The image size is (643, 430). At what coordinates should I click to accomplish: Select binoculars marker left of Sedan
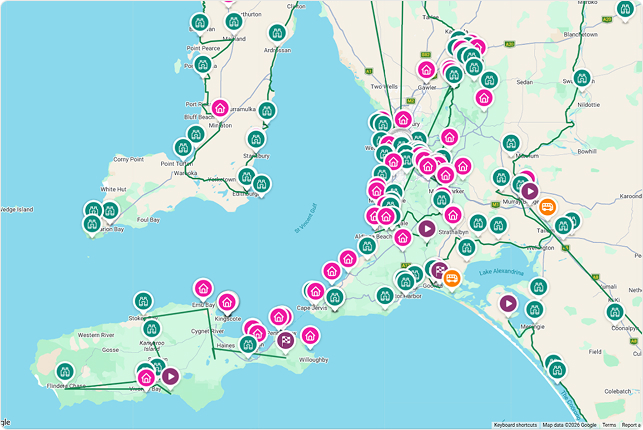489,80
